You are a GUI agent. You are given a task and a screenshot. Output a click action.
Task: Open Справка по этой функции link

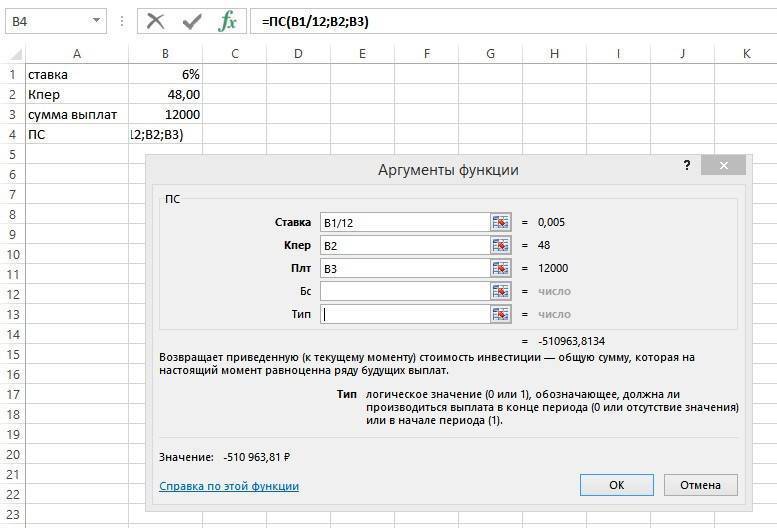point(228,486)
